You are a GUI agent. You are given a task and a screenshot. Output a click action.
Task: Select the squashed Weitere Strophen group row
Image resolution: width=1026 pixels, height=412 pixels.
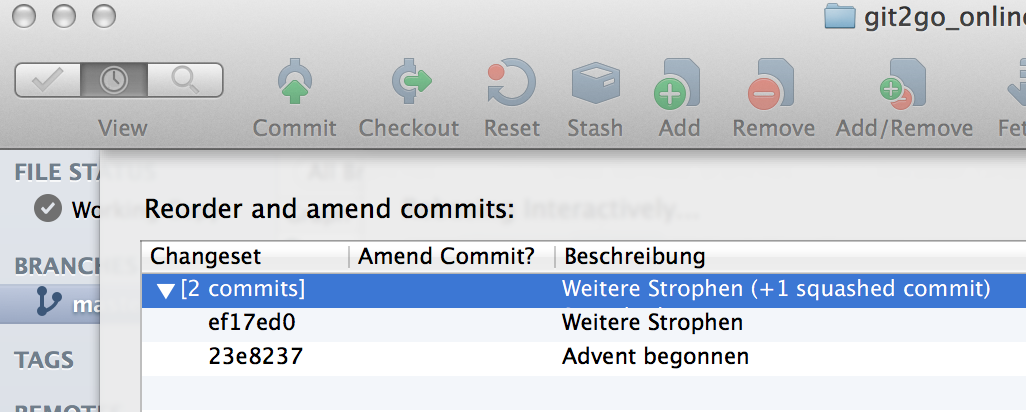click(x=584, y=290)
